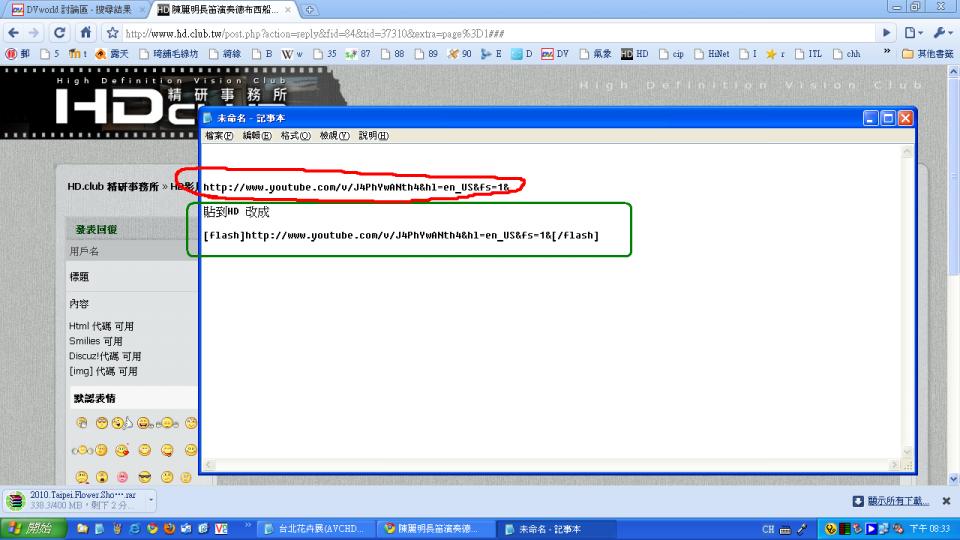Open the Windows 開始 Start menu
Image resolution: width=960 pixels, height=540 pixels.
click(34, 528)
